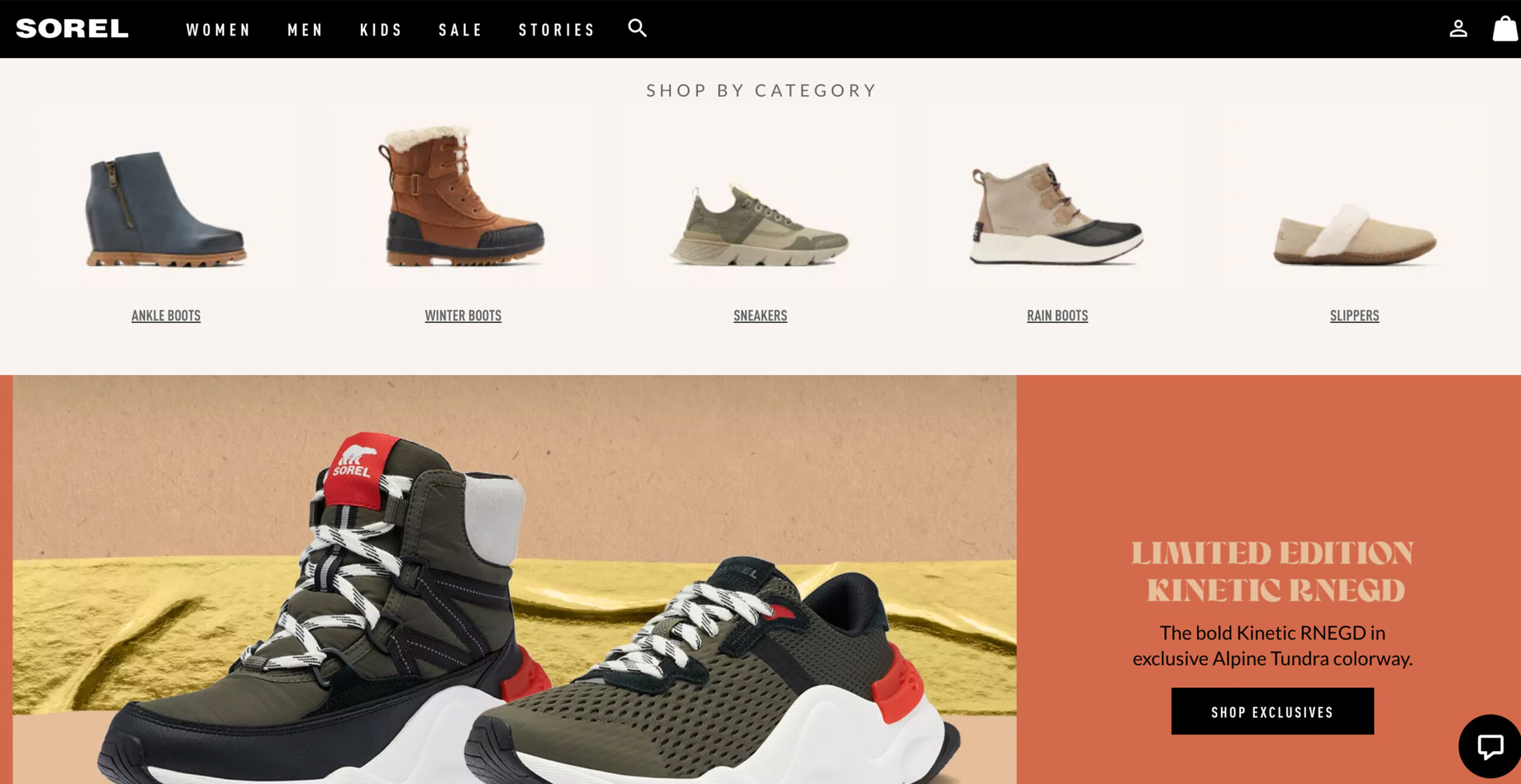Click the SHOP EXCLUSIVES button
The height and width of the screenshot is (784, 1521).
[x=1273, y=711]
